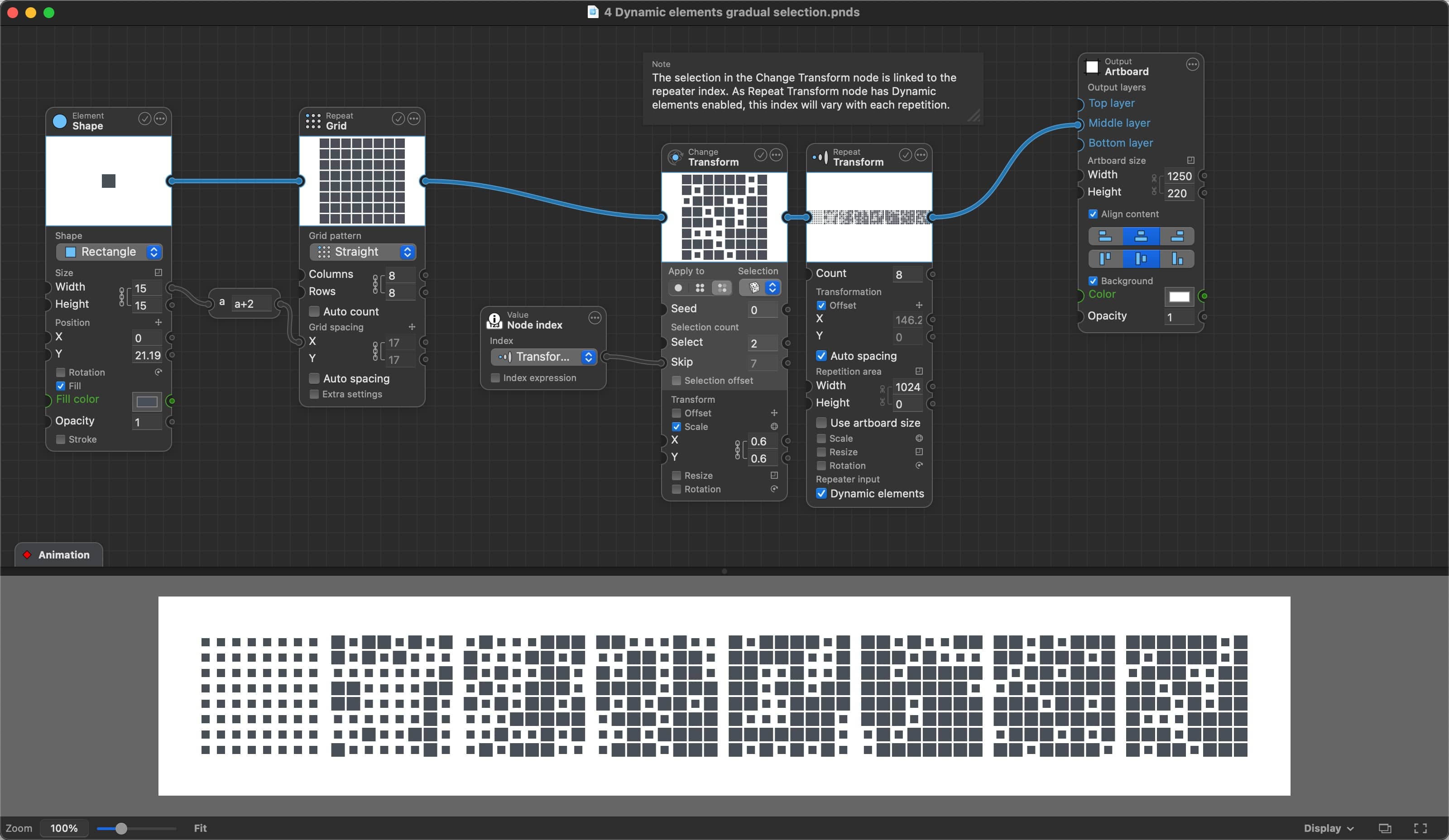Open Grid node options menu
Image resolution: width=1449 pixels, height=840 pixels.
(x=414, y=119)
